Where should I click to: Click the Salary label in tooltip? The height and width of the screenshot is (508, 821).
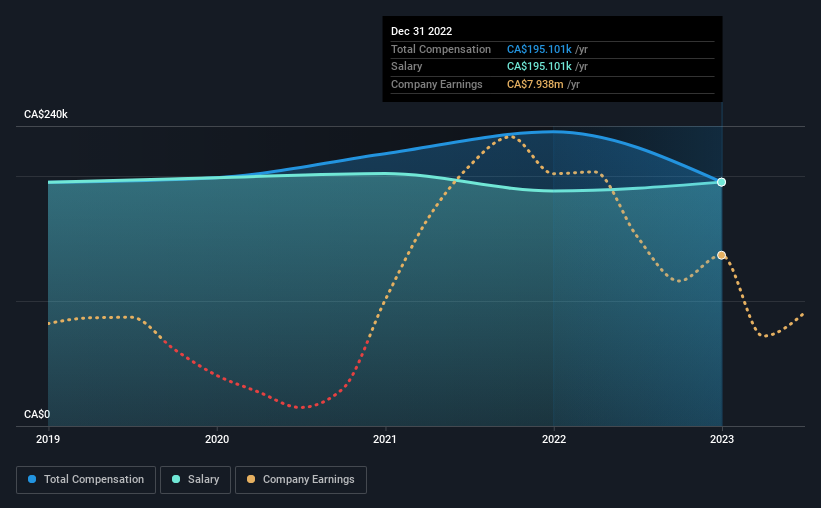coord(406,67)
